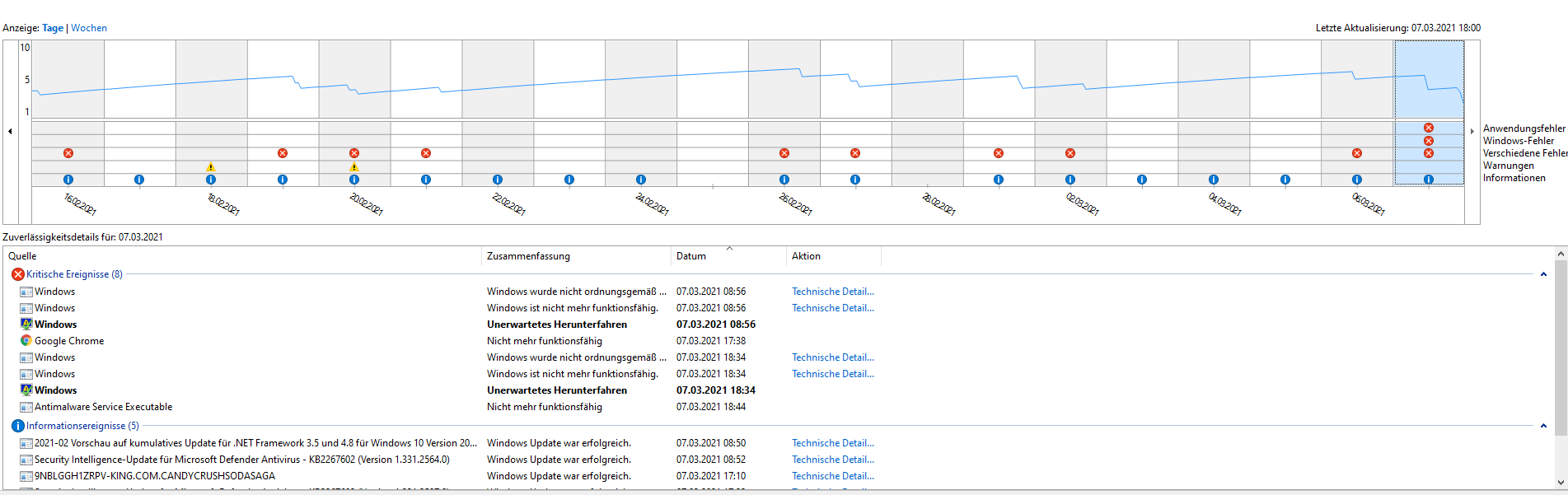The width and height of the screenshot is (1568, 495).
Task: Switch the view to Wochen
Action: coord(89,28)
